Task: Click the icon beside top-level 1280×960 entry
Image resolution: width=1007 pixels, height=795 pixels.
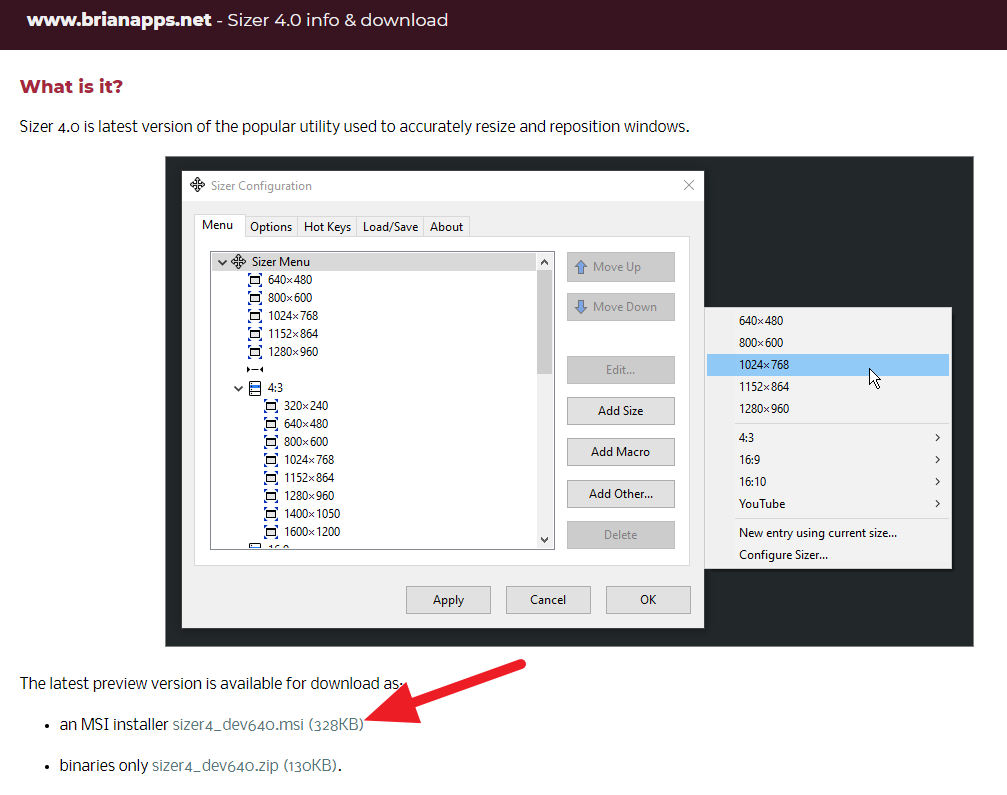Action: pos(255,352)
